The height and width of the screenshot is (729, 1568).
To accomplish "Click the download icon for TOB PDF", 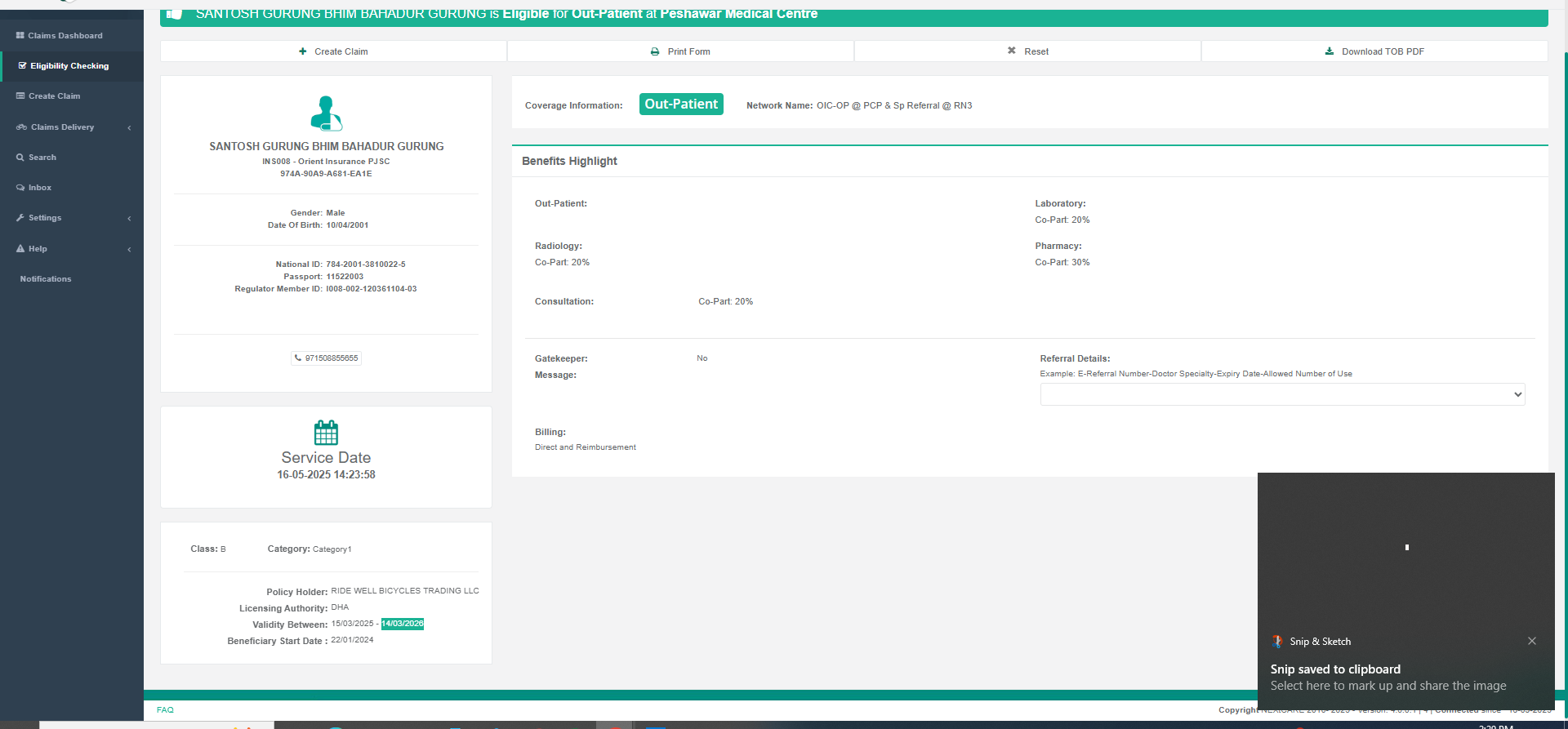I will pos(1330,51).
